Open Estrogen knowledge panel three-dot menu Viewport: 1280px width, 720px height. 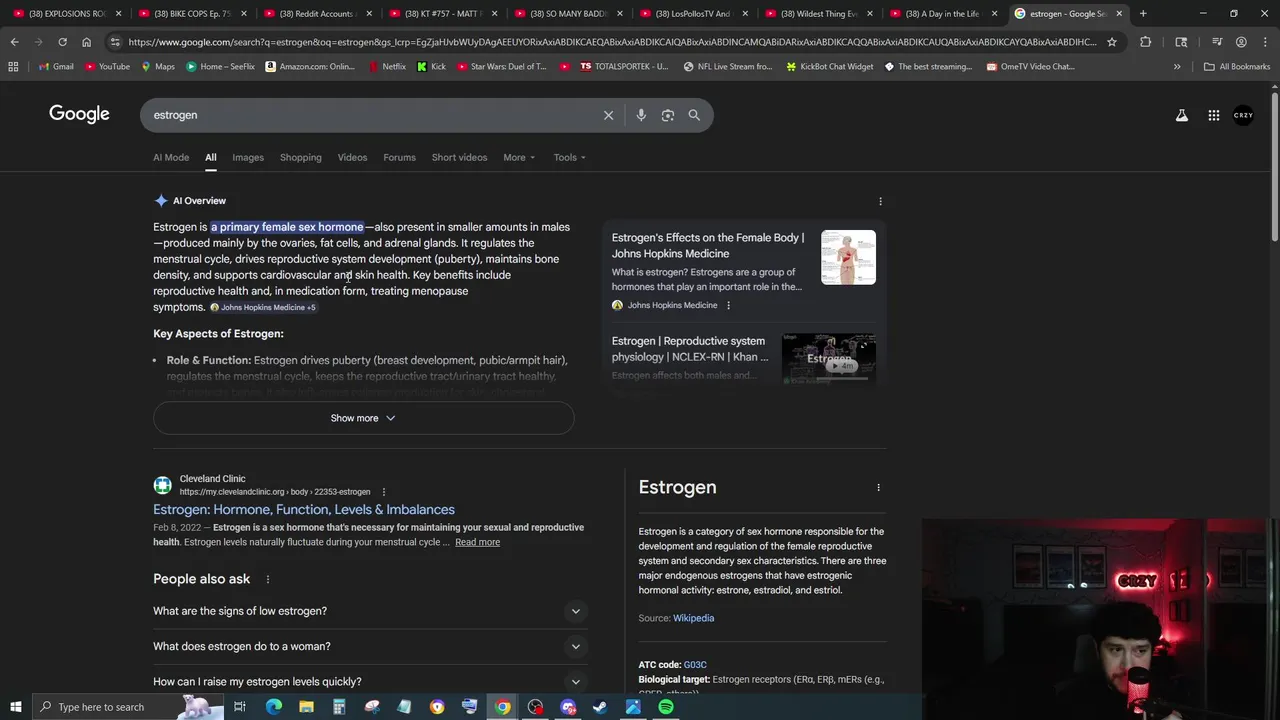coord(878,488)
